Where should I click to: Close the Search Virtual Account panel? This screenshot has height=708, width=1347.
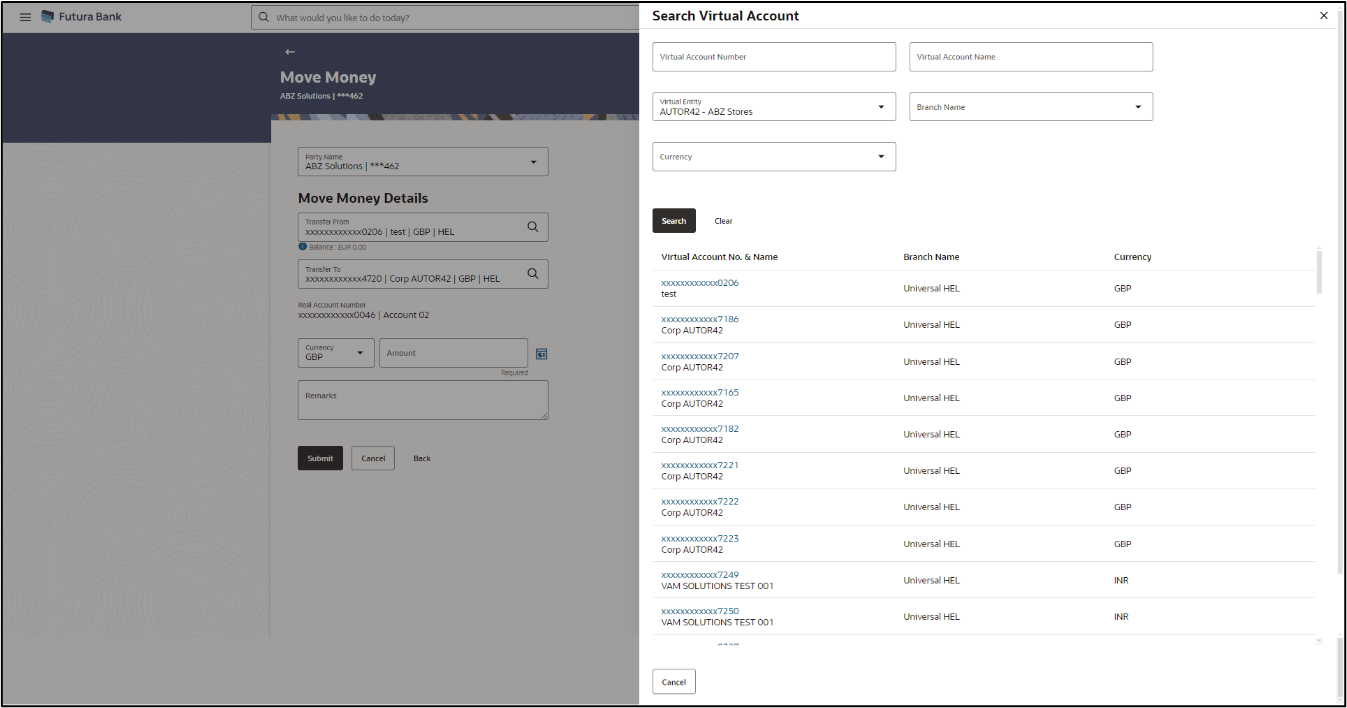(x=1324, y=16)
